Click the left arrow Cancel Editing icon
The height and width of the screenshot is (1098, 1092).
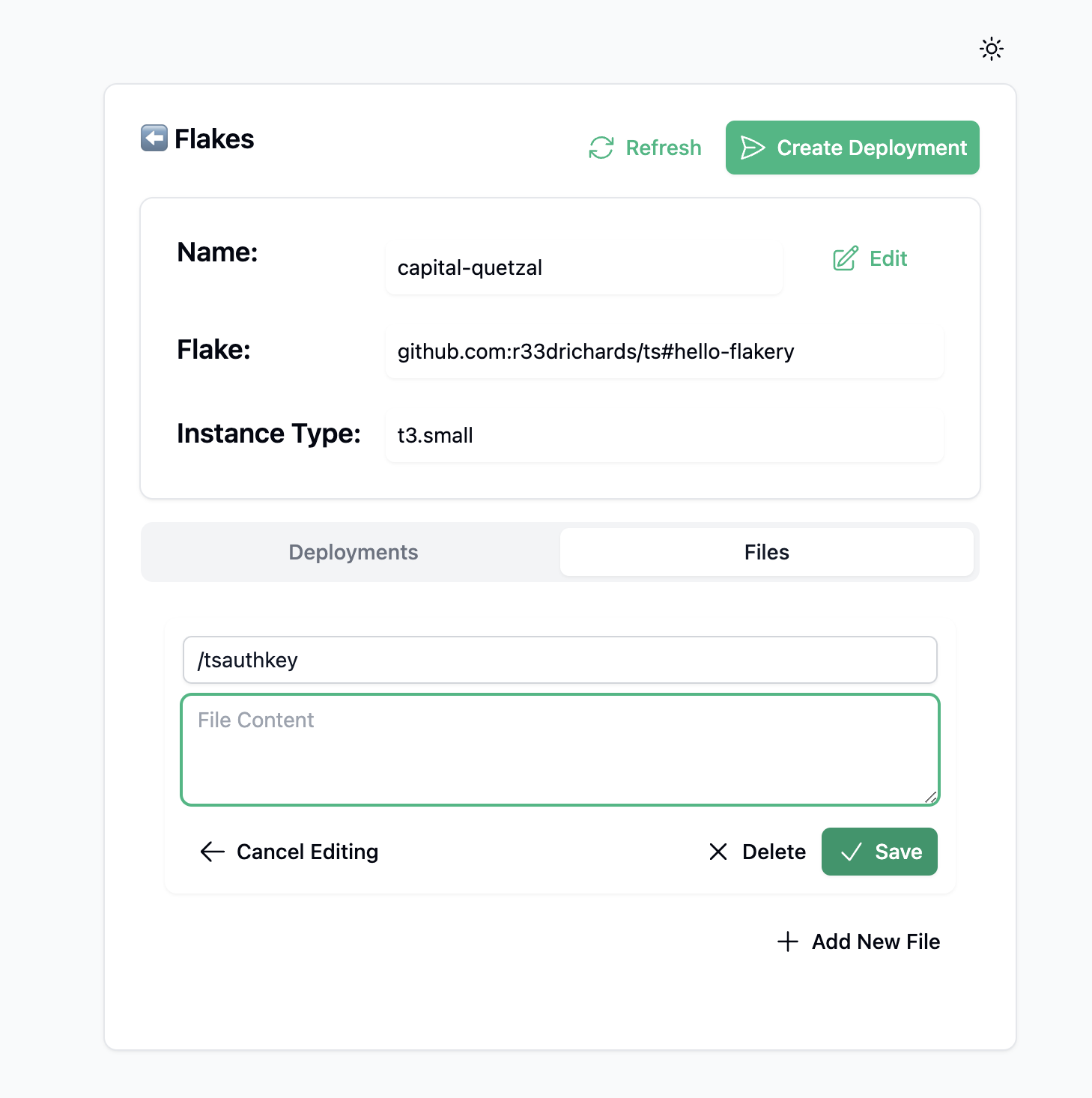tap(213, 852)
